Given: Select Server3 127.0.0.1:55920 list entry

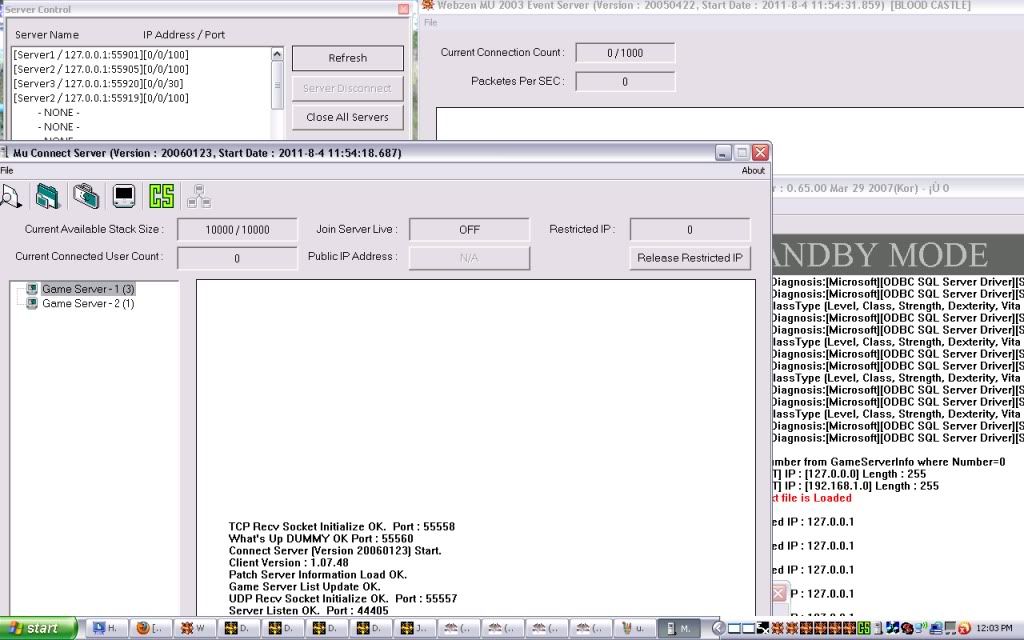Looking at the screenshot, I should point(100,84).
